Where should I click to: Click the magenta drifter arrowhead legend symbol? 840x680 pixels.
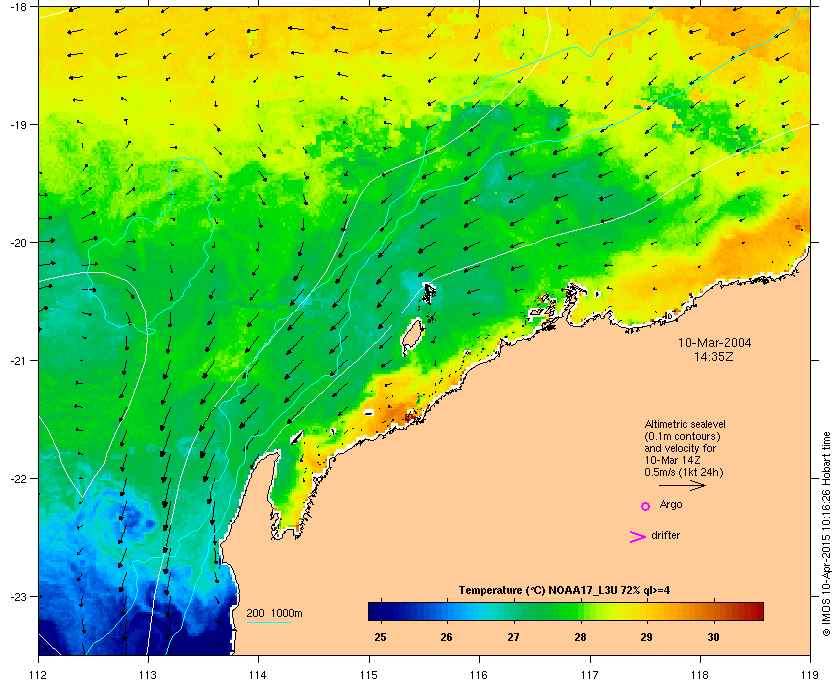638,536
